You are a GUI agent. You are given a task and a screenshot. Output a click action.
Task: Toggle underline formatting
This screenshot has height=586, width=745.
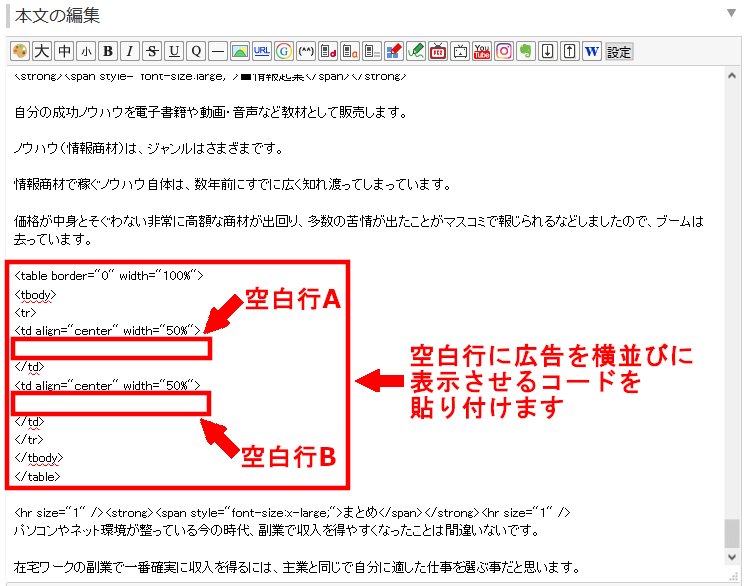click(174, 51)
